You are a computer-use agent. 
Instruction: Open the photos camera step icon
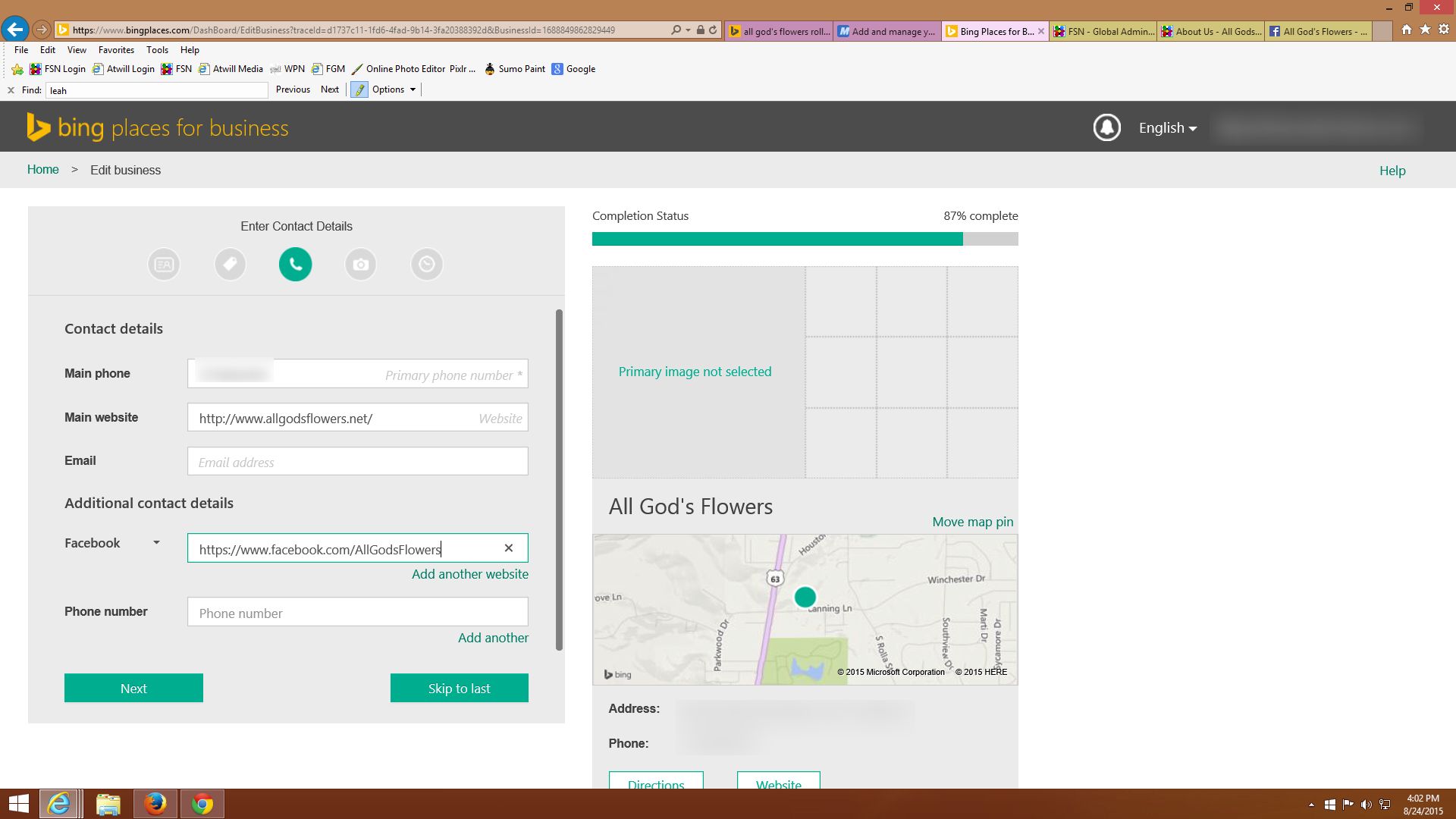click(x=361, y=265)
